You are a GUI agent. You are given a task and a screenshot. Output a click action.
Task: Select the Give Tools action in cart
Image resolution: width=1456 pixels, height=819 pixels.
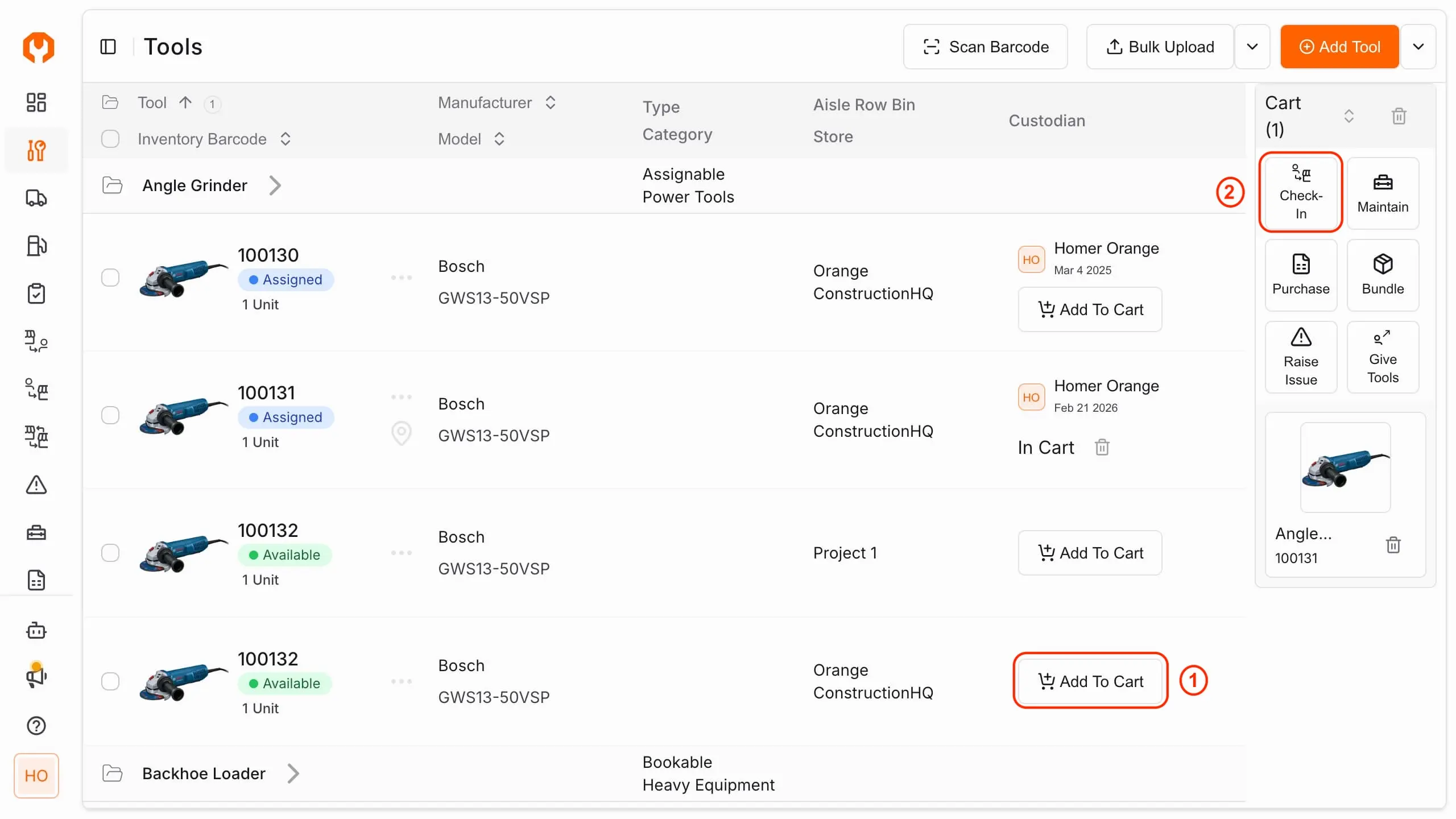click(1383, 357)
